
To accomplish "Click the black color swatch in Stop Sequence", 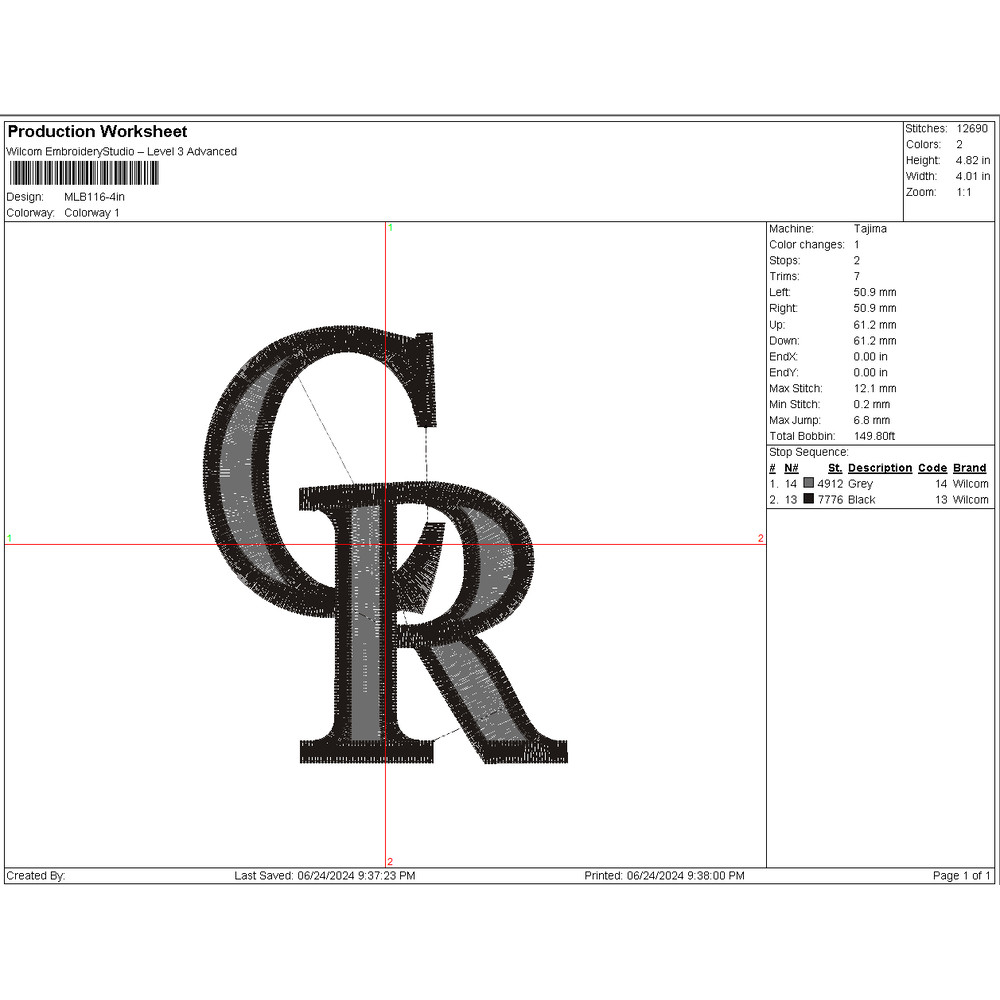I will click(808, 500).
